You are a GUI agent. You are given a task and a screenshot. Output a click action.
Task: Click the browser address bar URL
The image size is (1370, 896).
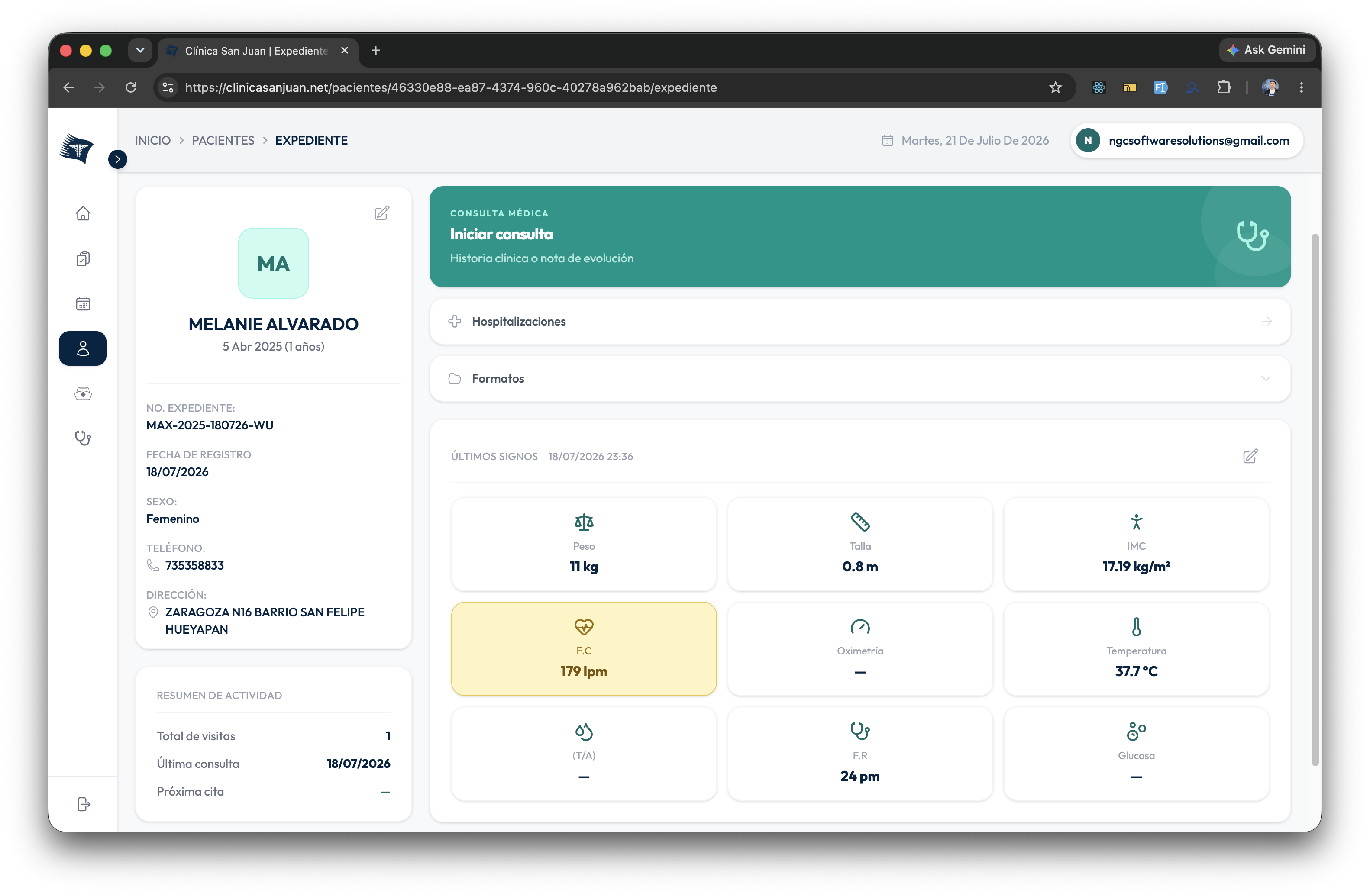pyautogui.click(x=451, y=87)
